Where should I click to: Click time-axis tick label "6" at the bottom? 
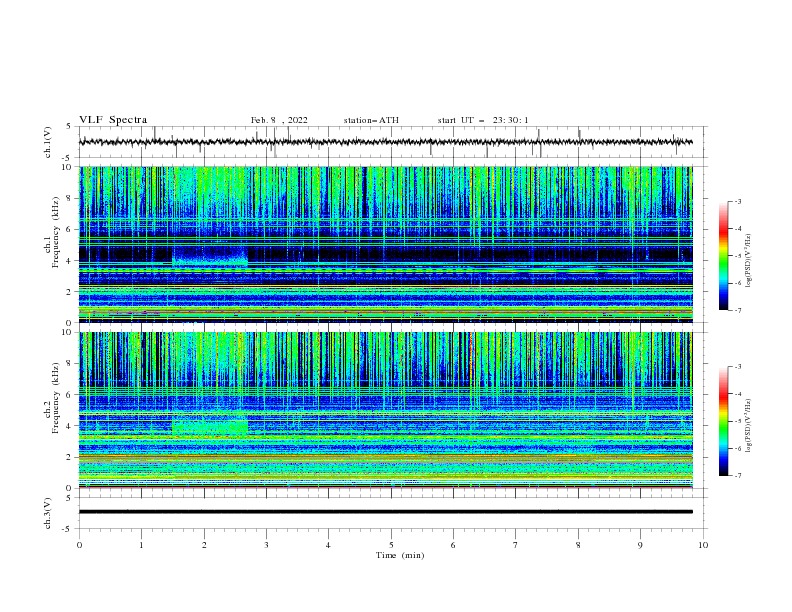(453, 545)
